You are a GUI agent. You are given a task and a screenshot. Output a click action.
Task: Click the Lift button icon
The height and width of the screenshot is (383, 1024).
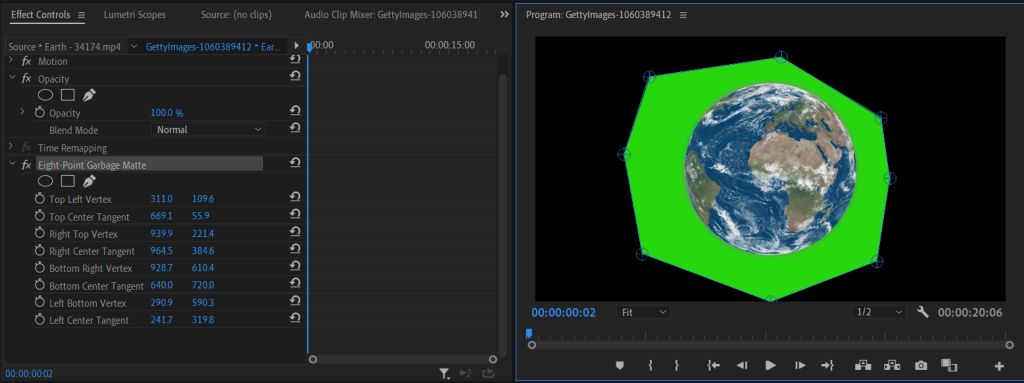pyautogui.click(x=863, y=365)
